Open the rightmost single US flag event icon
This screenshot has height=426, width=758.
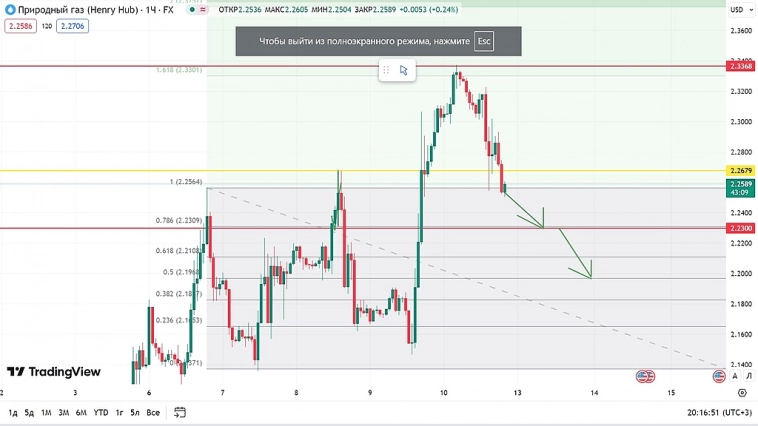click(719, 376)
